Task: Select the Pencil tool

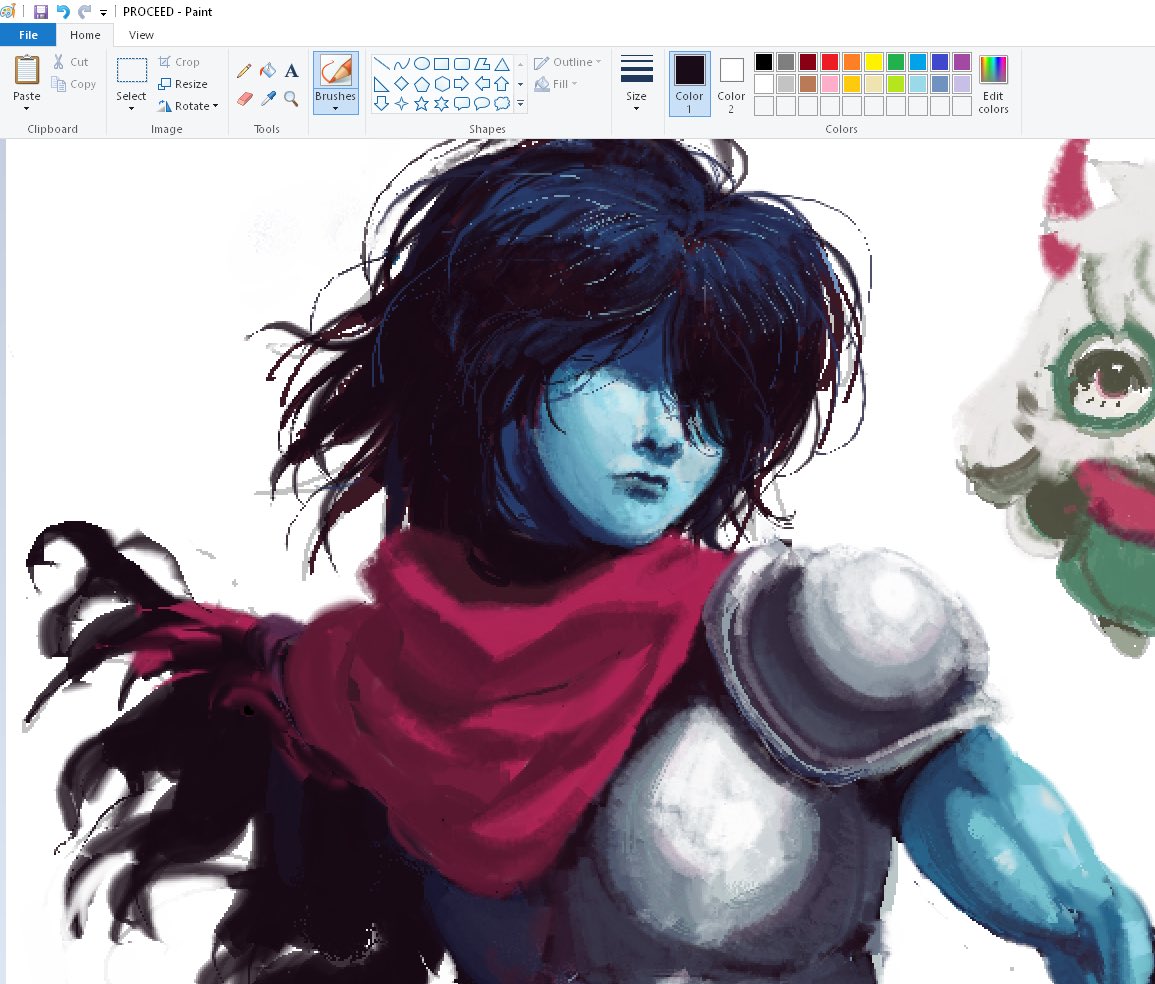Action: tap(244, 71)
